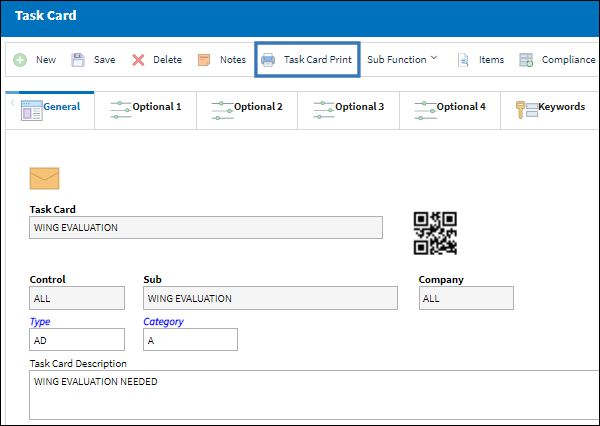The width and height of the screenshot is (600, 426).
Task: Click the red X Delete icon
Action: coord(138,60)
